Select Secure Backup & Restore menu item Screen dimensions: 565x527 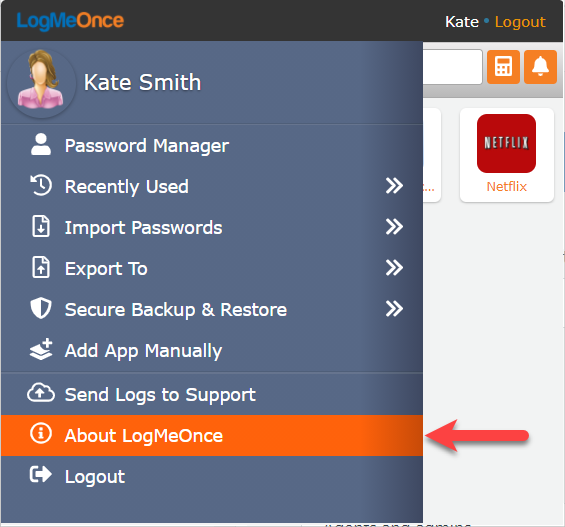[x=212, y=309]
